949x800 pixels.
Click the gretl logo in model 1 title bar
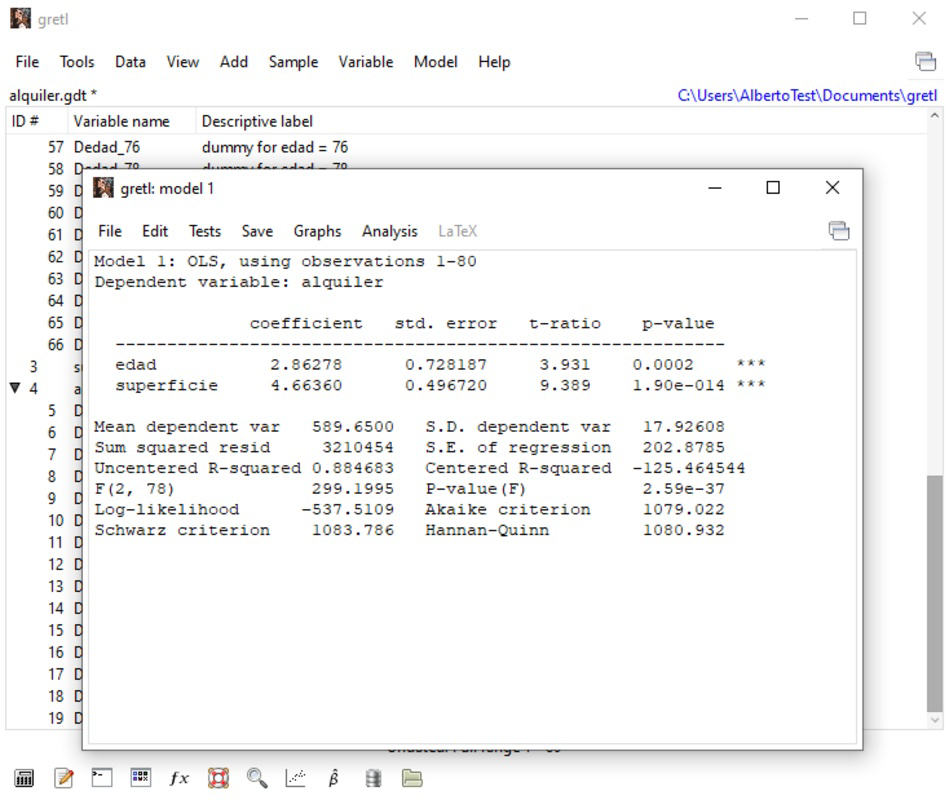coord(103,188)
